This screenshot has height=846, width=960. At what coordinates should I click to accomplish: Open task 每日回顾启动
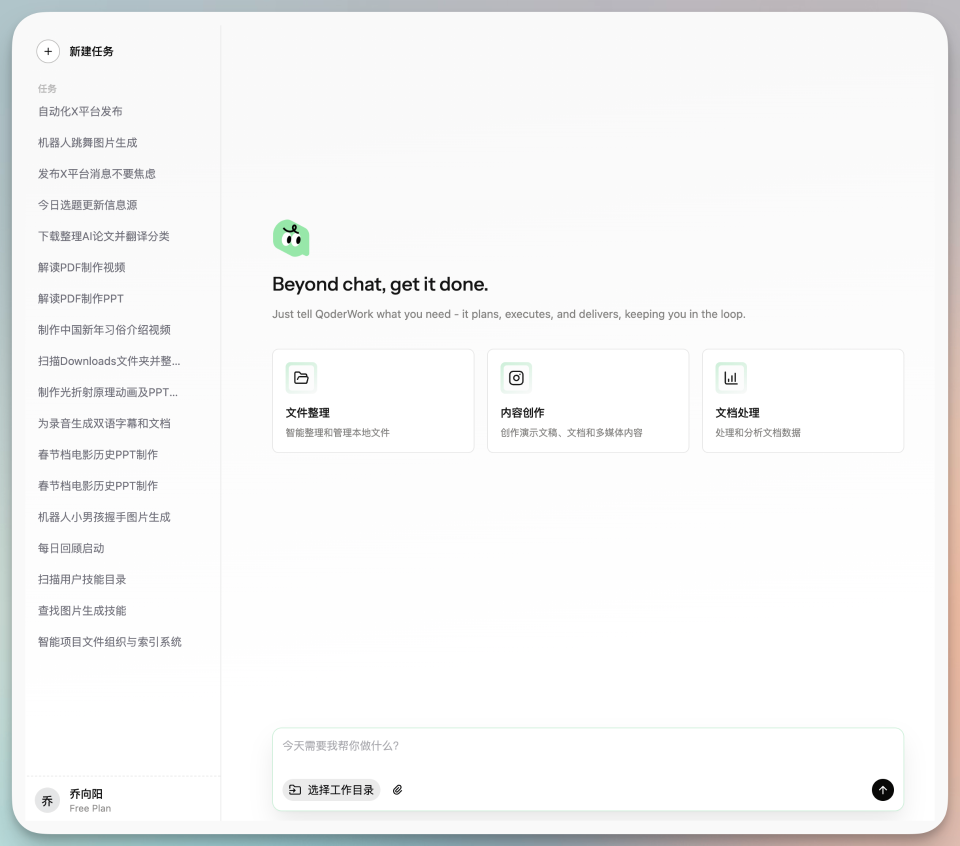[71, 548]
